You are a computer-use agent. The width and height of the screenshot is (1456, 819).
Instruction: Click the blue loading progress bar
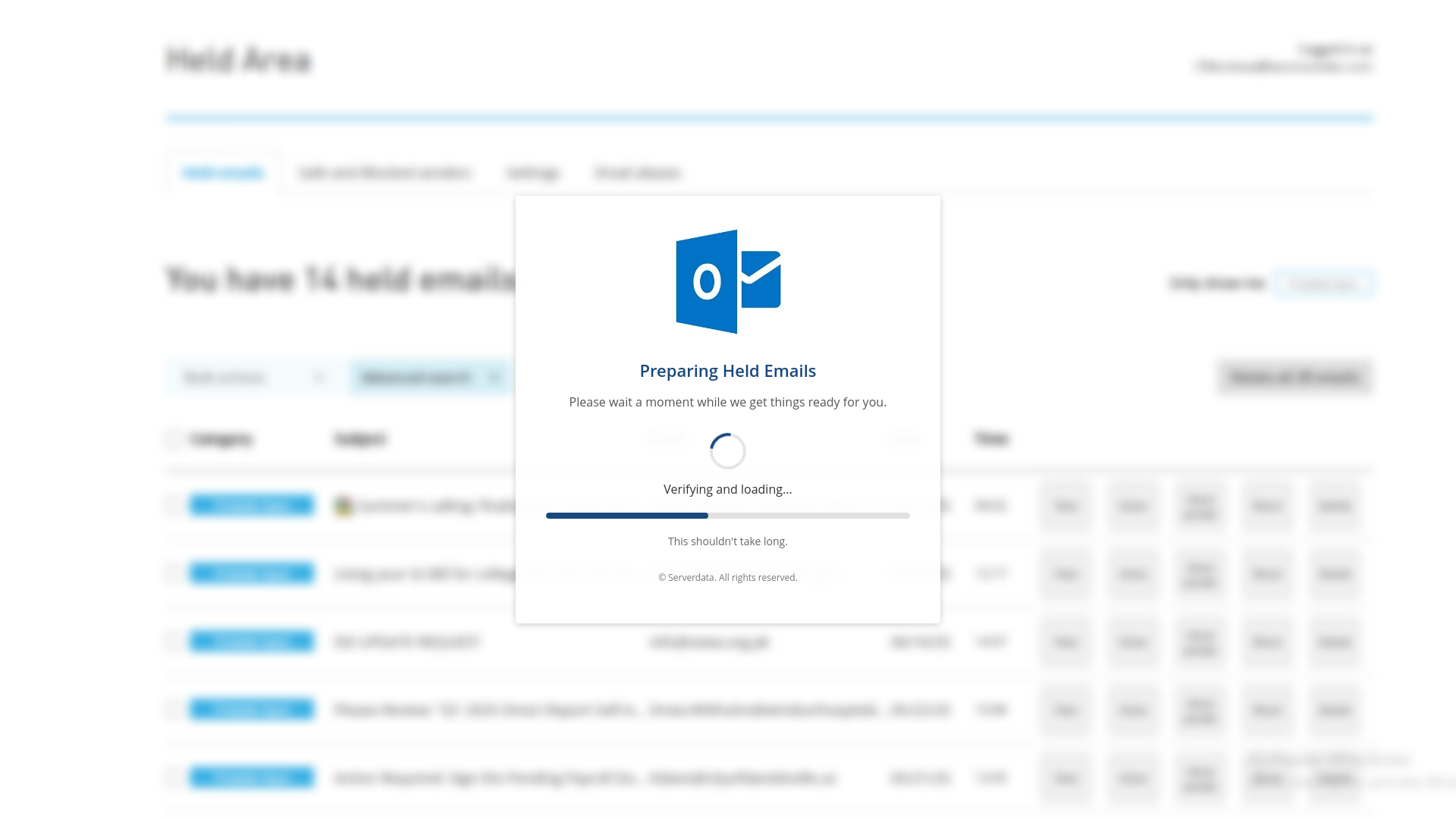point(728,516)
